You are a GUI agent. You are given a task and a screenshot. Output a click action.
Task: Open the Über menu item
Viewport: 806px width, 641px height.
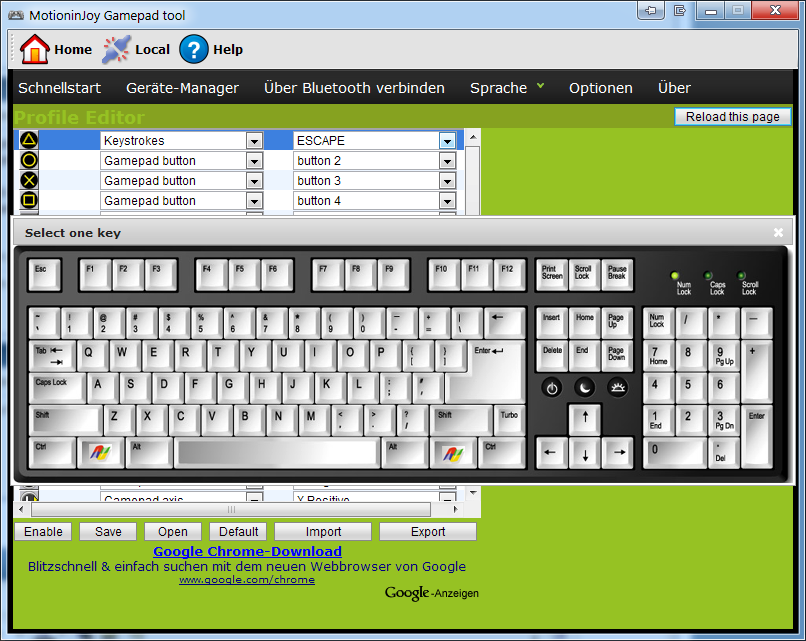(x=674, y=88)
